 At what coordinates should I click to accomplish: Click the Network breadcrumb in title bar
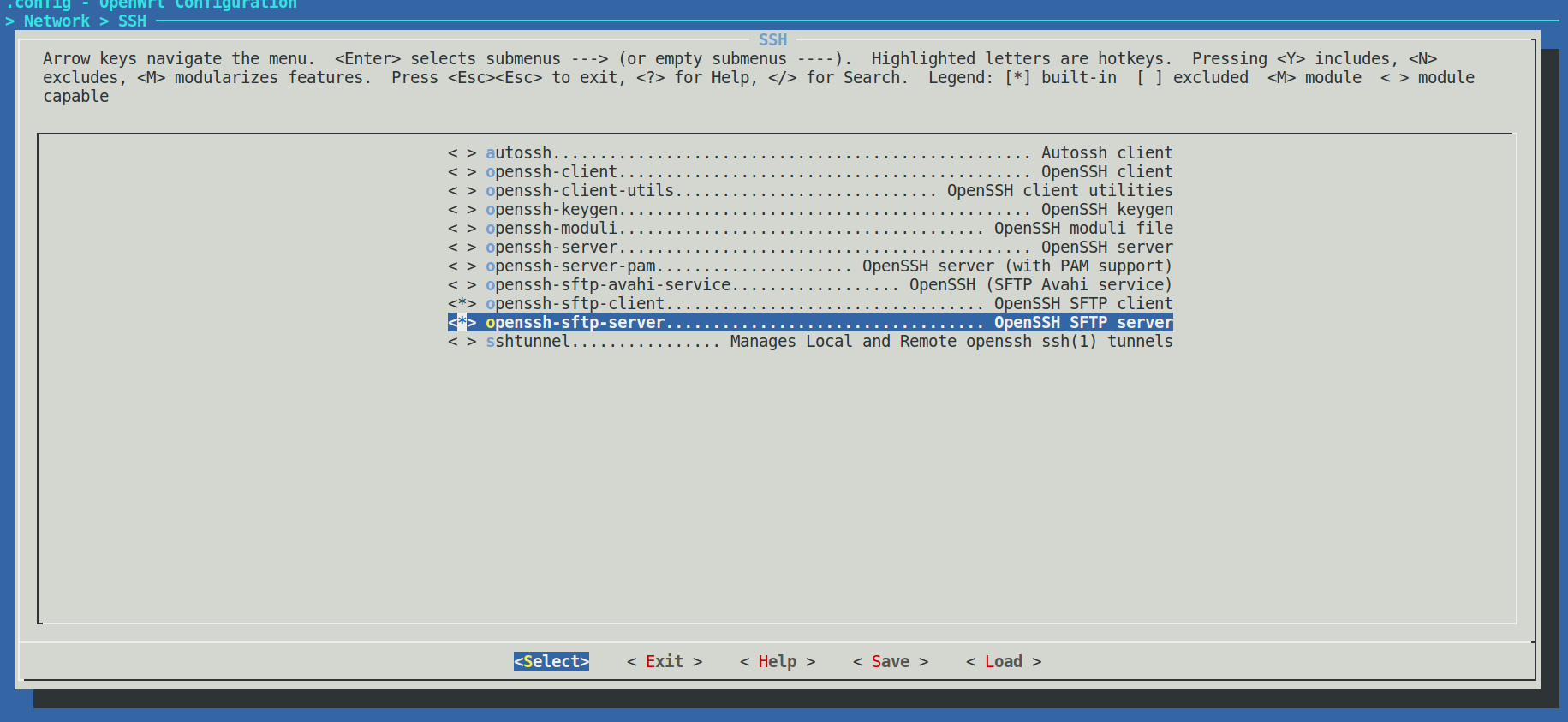click(57, 21)
